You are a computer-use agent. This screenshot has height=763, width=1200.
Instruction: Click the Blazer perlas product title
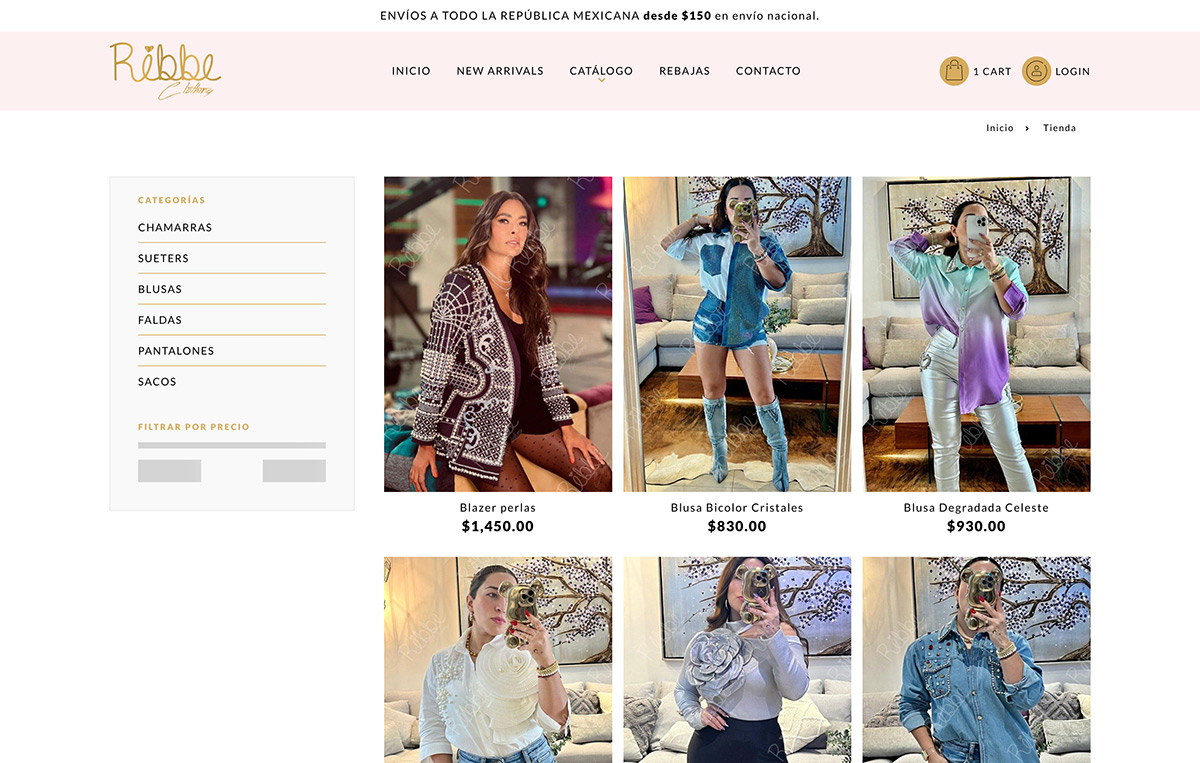click(x=498, y=508)
